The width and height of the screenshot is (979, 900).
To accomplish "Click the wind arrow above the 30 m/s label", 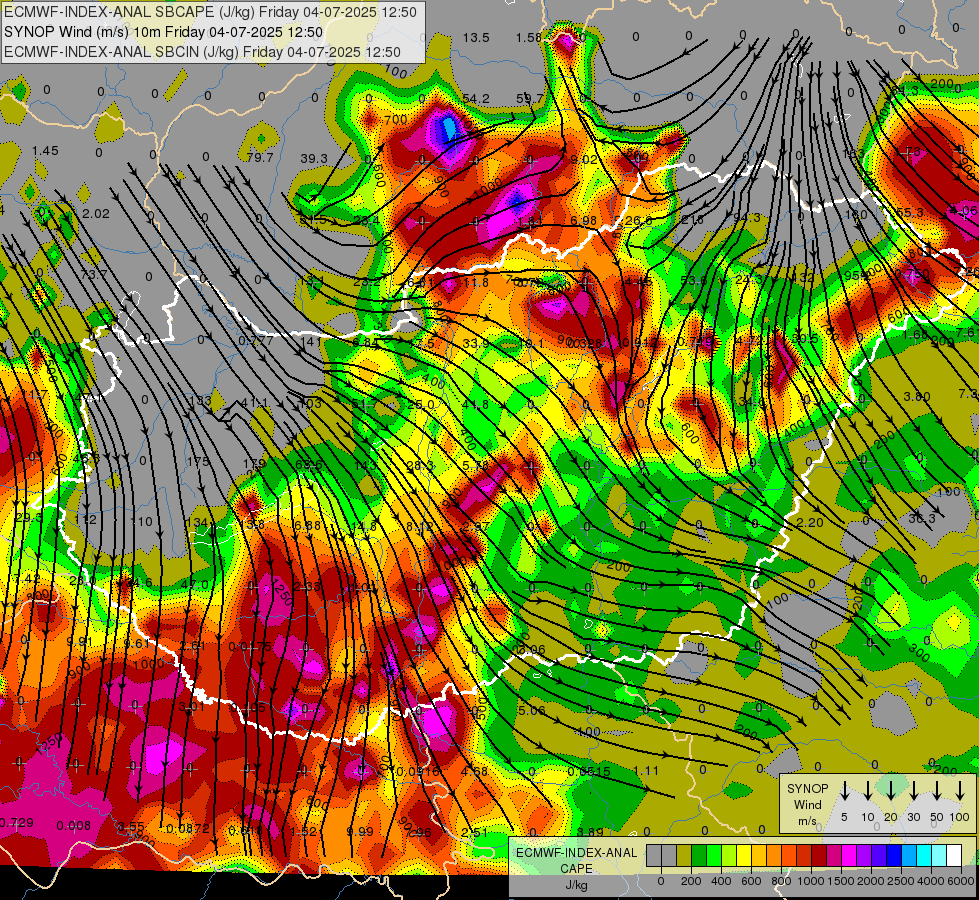I will [x=913, y=791].
